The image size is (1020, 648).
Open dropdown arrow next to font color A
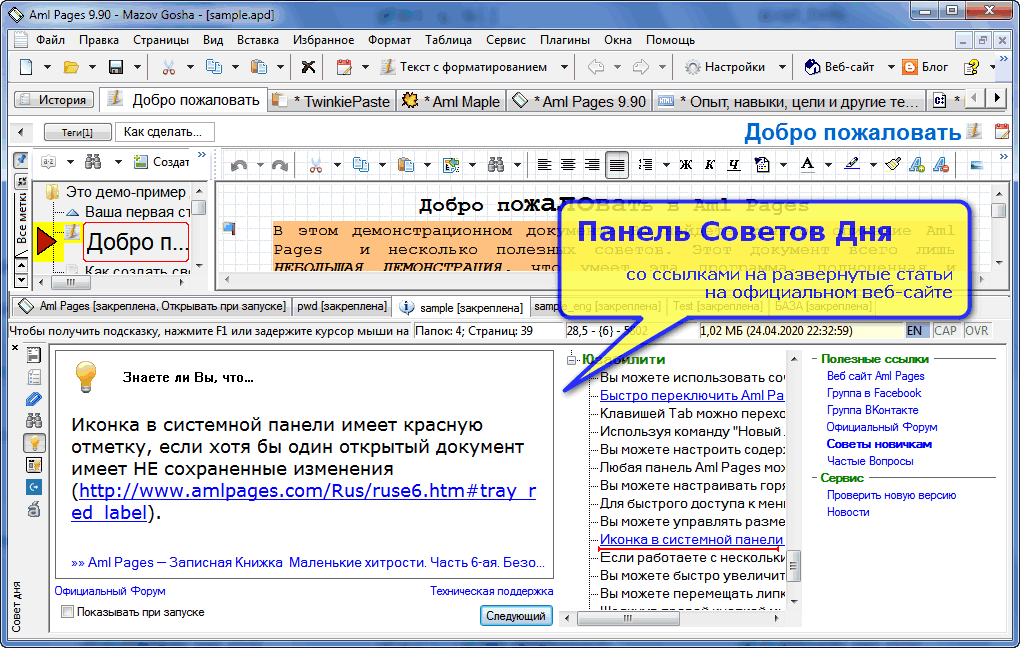[x=828, y=165]
